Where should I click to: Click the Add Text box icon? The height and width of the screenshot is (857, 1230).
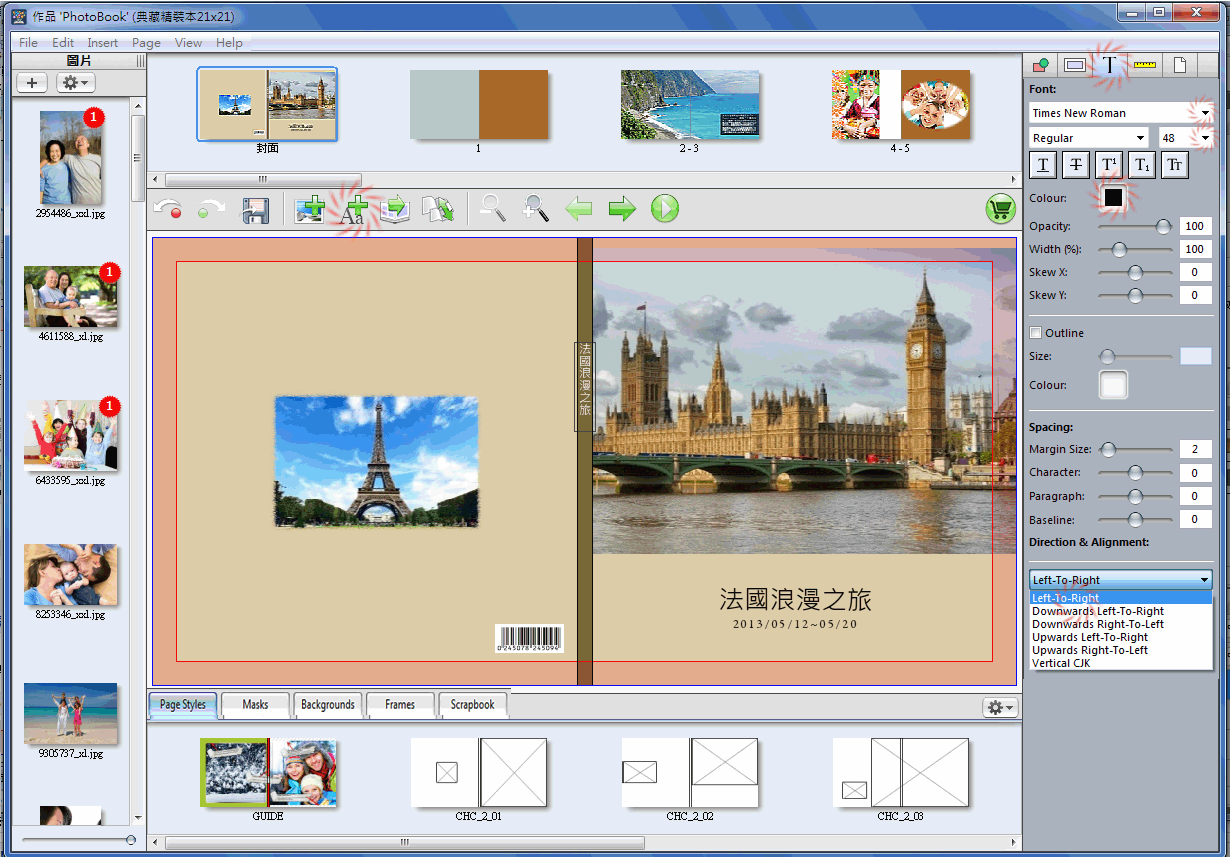pyautogui.click(x=354, y=210)
